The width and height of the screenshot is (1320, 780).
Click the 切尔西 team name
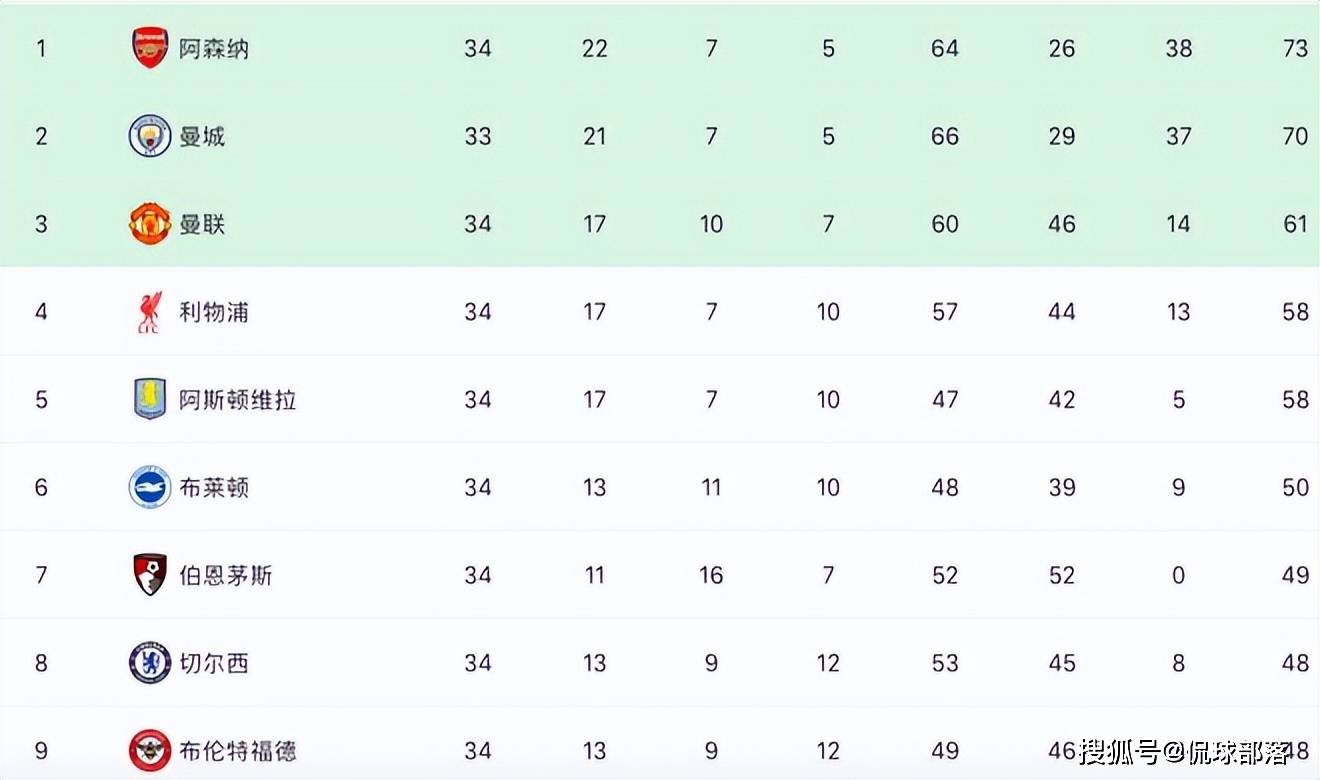(x=214, y=663)
